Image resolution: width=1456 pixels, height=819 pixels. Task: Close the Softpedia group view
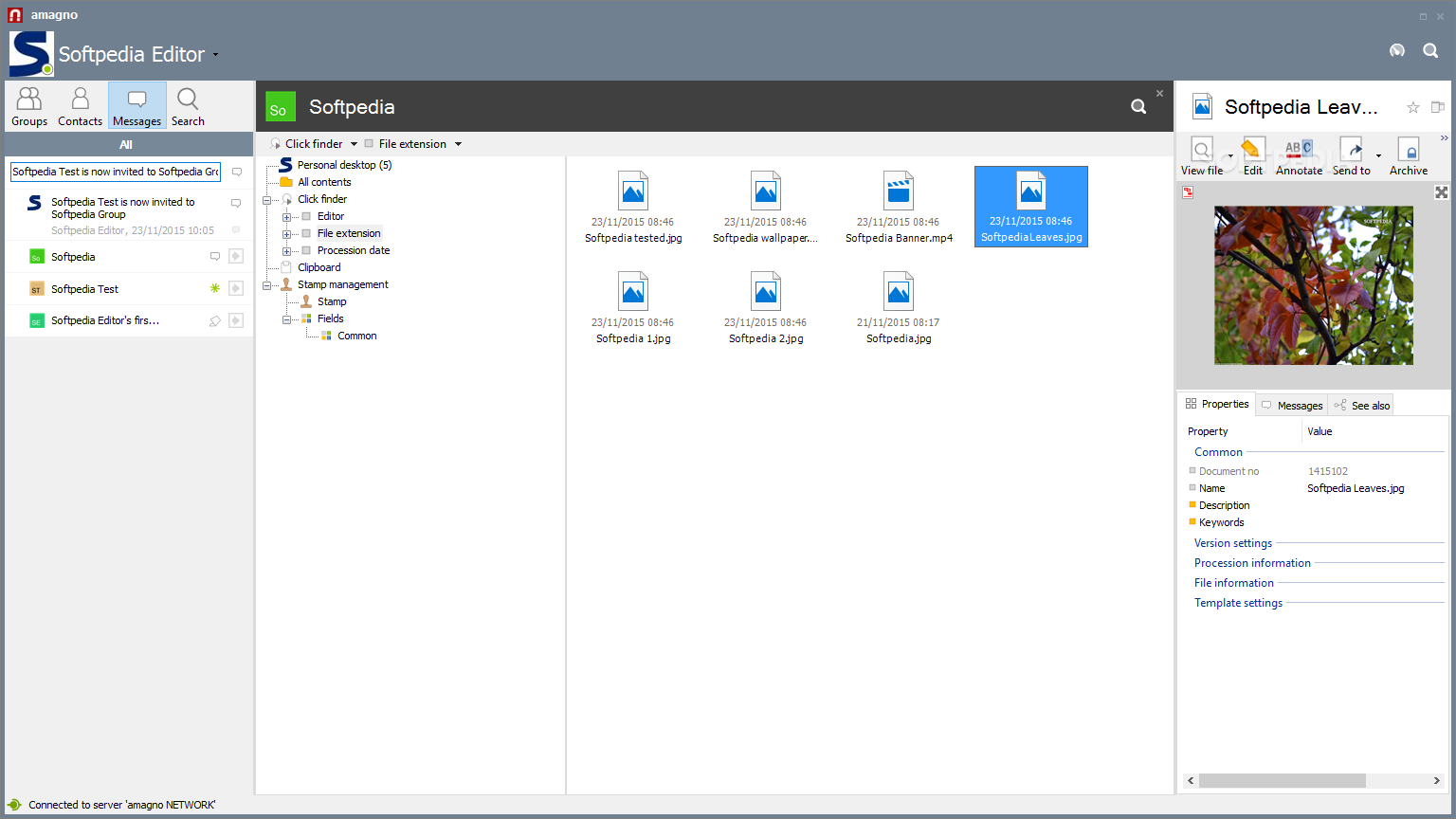coord(1159,93)
